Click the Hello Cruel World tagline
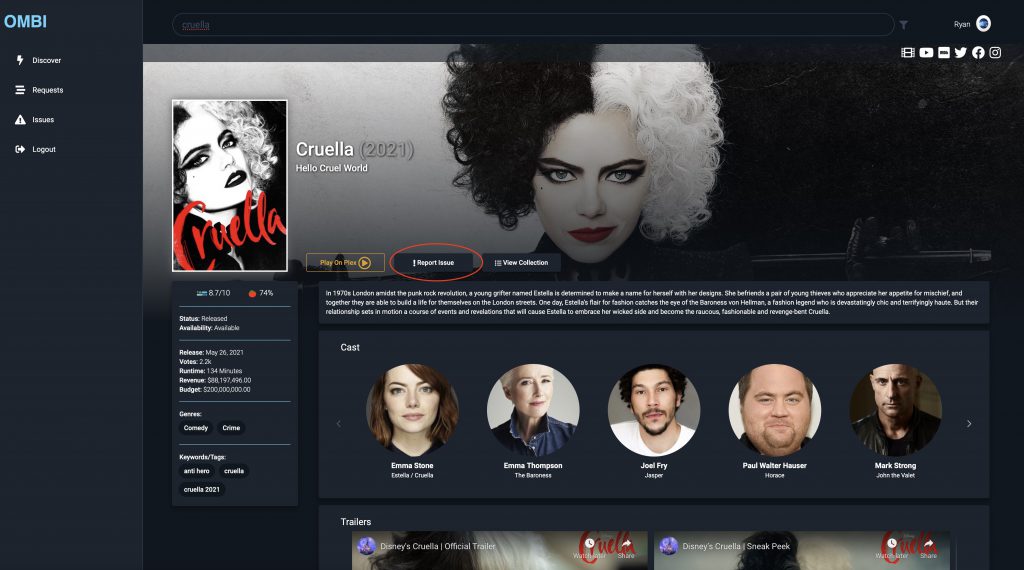Screen dimensions: 1024x570 click(332, 168)
